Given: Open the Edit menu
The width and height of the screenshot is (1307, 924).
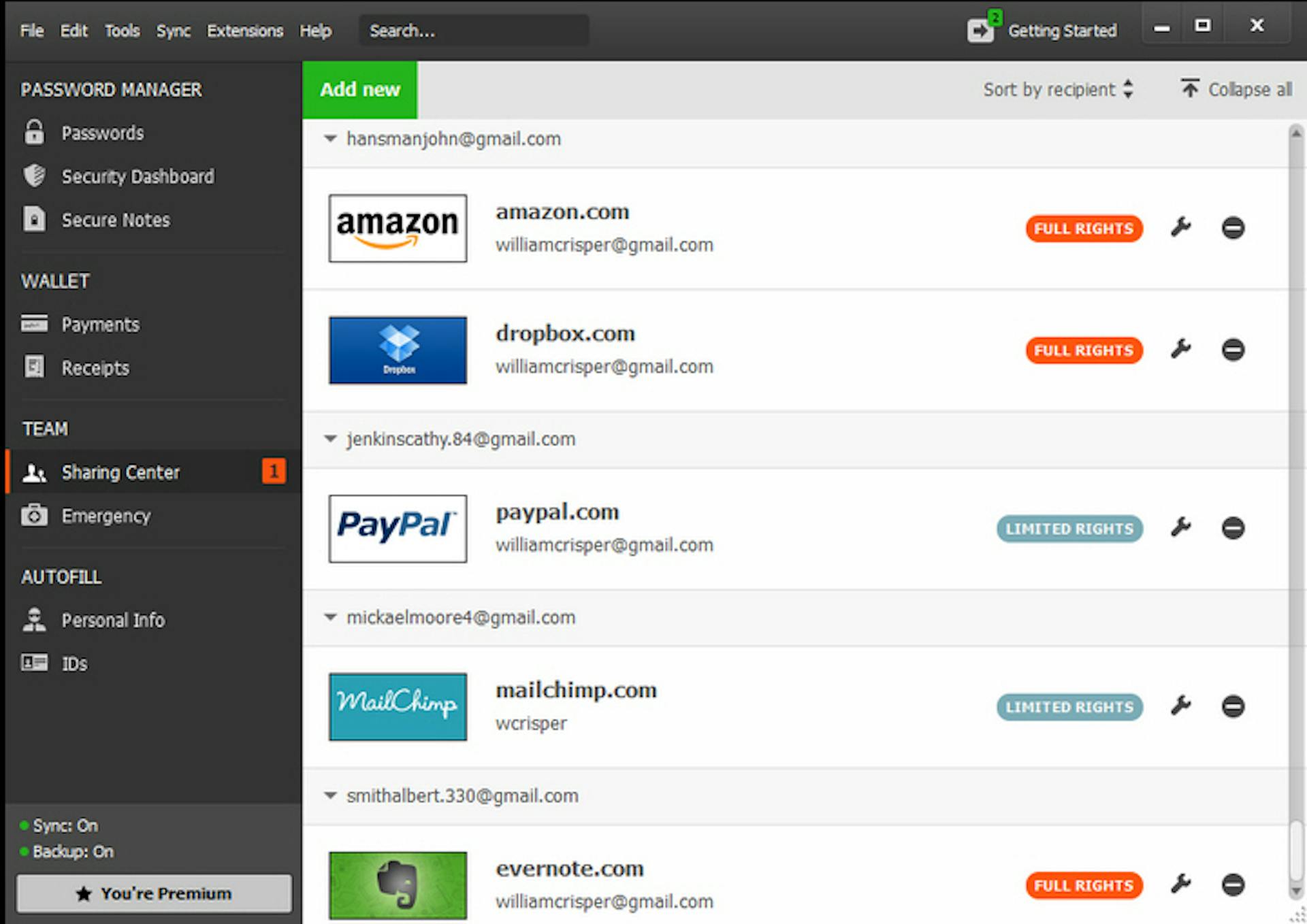Looking at the screenshot, I should click(74, 31).
